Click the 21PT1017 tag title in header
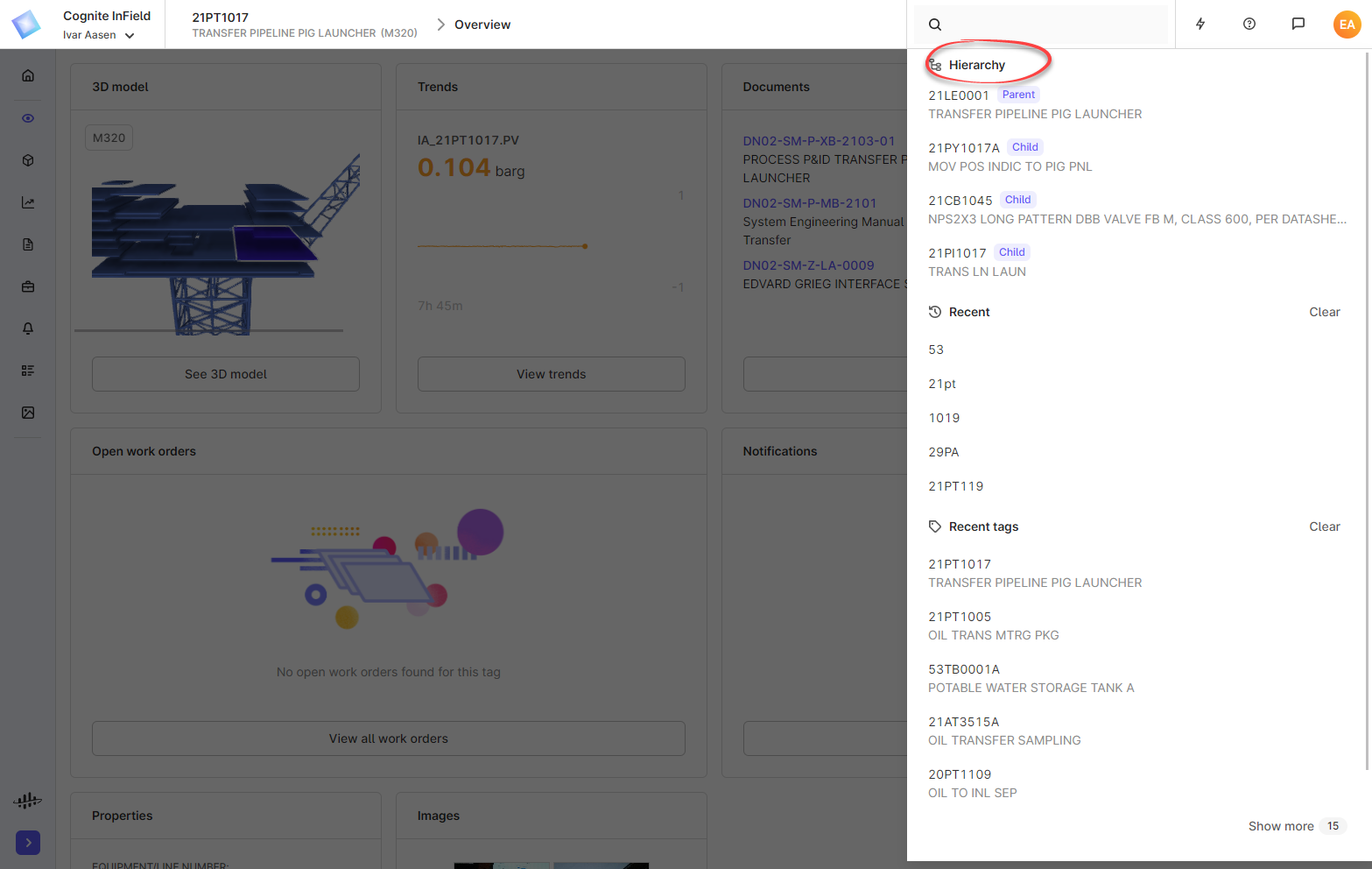Screen dimensions: 1372x869 221,18
